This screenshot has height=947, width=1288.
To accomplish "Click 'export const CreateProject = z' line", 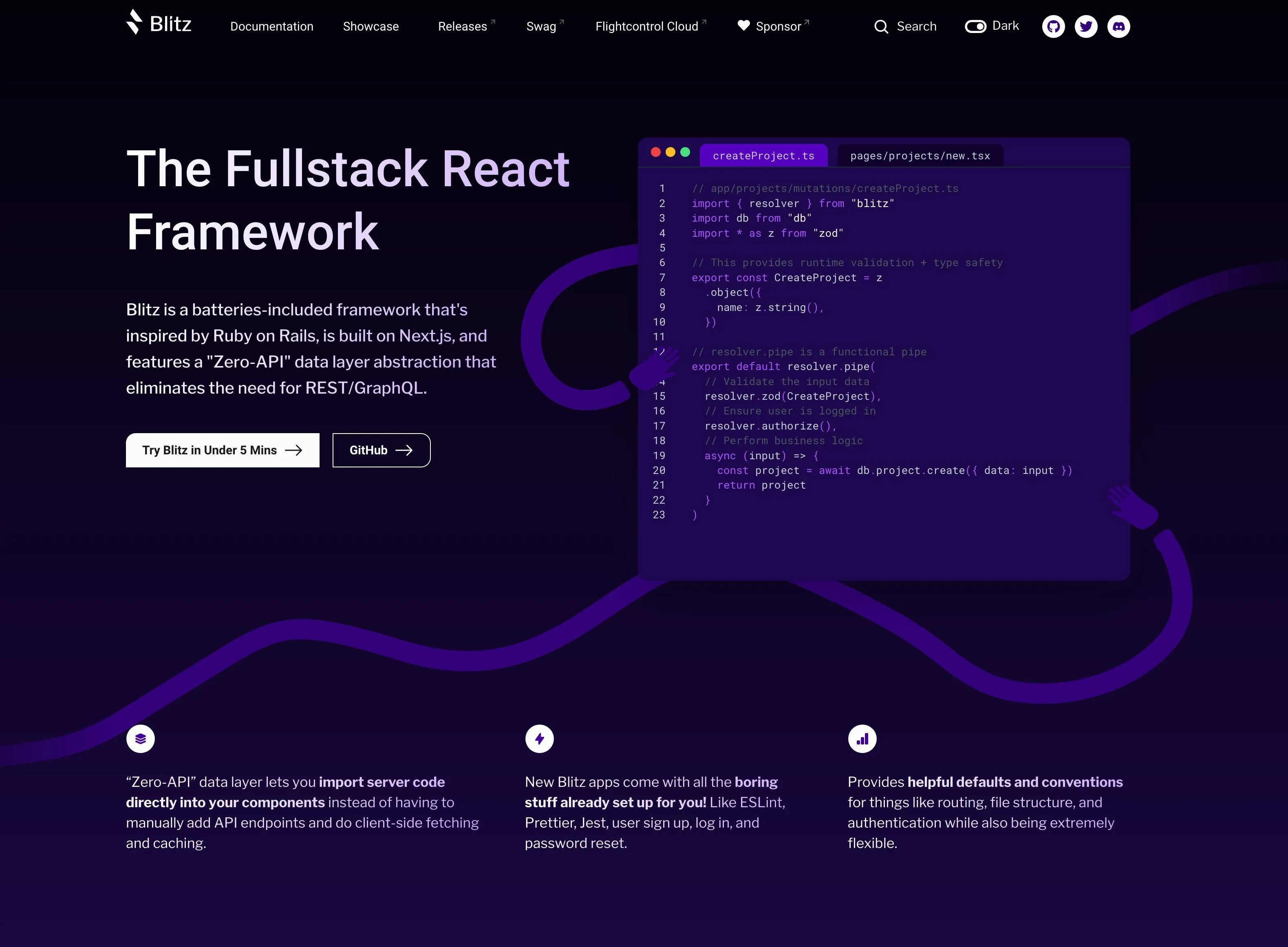I will (786, 277).
